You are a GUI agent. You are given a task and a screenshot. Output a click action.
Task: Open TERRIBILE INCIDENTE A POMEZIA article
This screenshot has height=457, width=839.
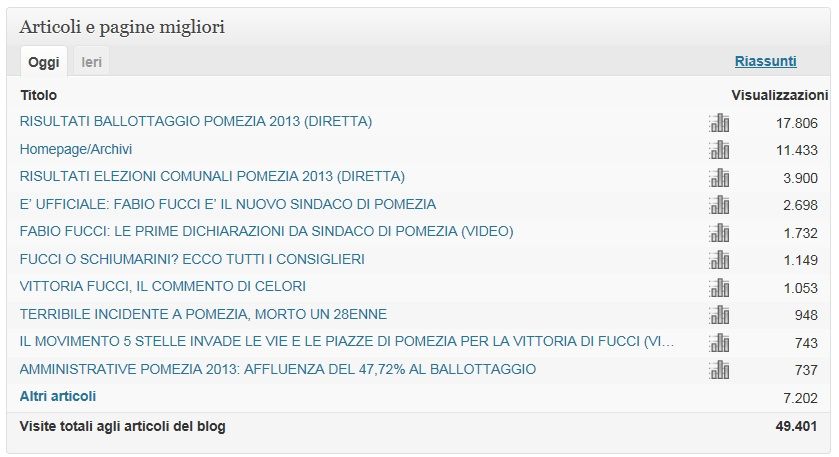[203, 314]
